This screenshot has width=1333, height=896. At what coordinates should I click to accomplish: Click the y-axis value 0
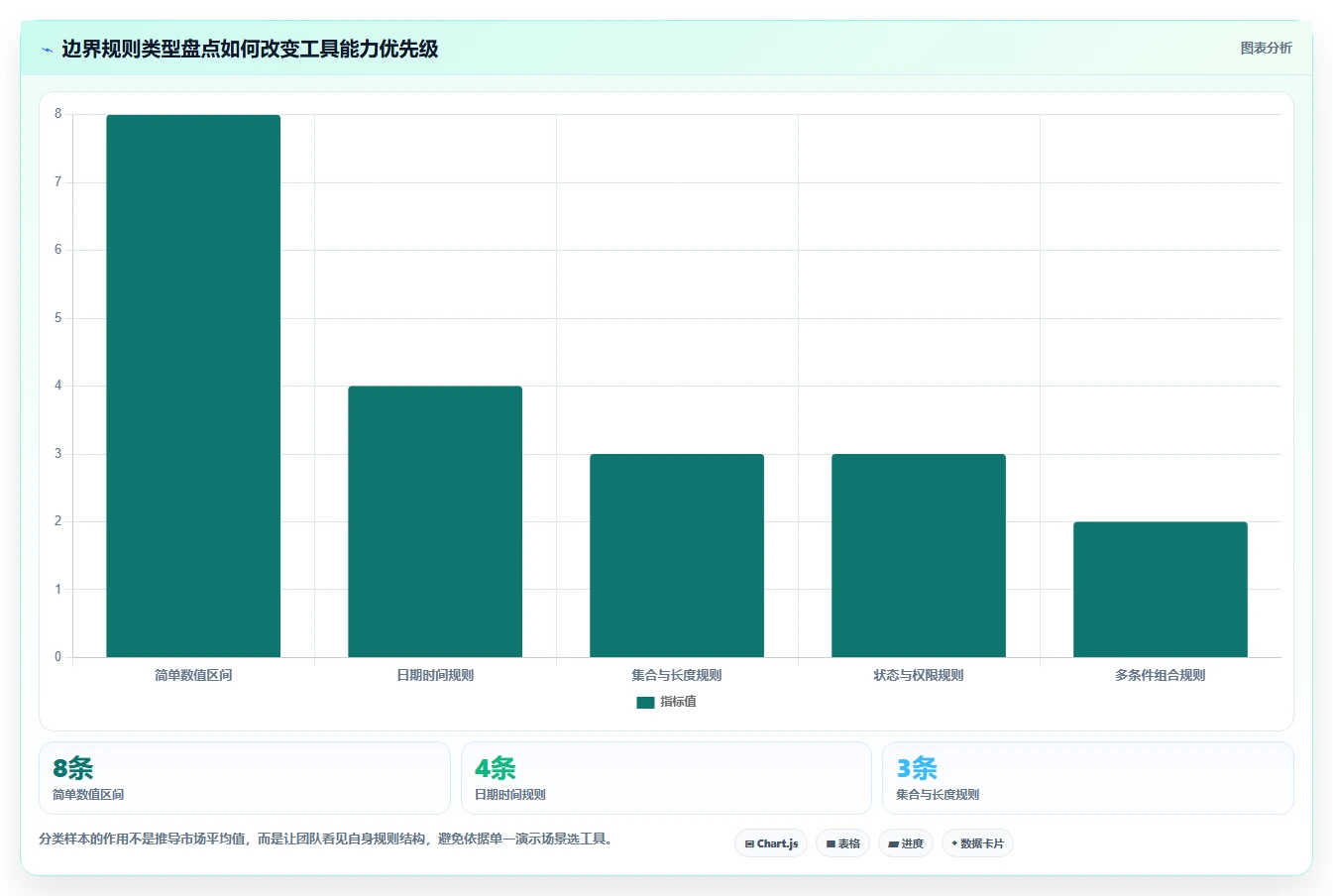coord(57,657)
